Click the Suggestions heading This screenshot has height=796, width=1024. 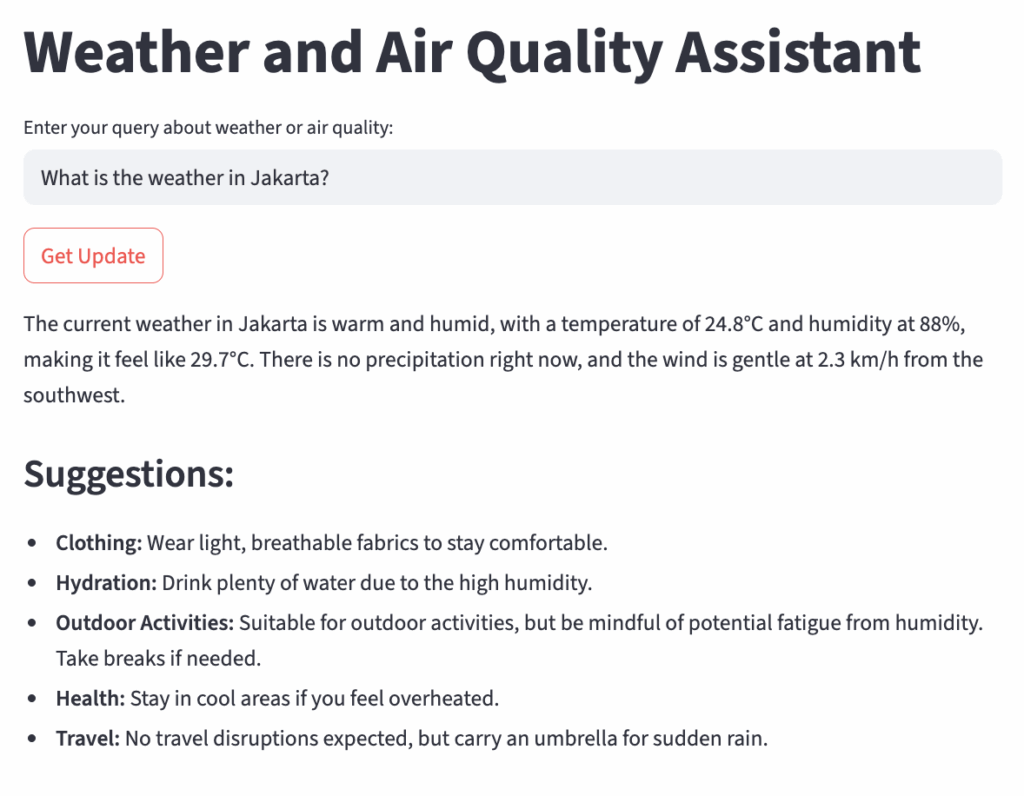(129, 473)
